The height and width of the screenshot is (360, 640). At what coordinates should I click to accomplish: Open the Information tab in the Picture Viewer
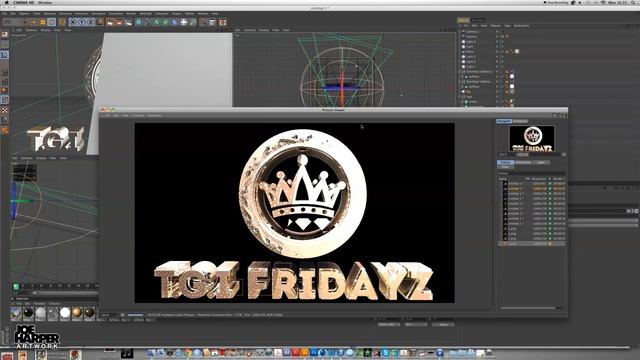pos(523,162)
